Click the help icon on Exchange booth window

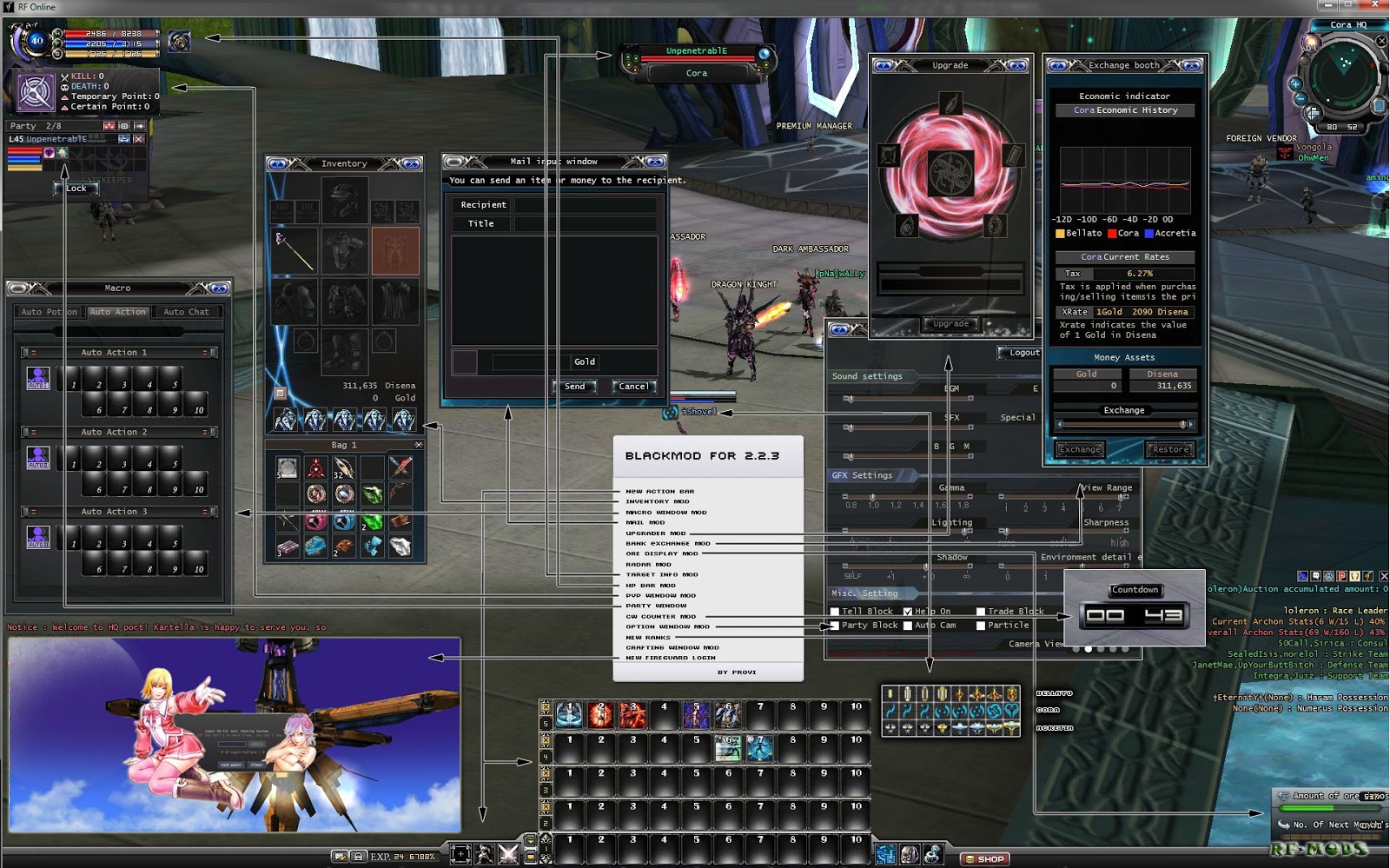tap(1057, 65)
